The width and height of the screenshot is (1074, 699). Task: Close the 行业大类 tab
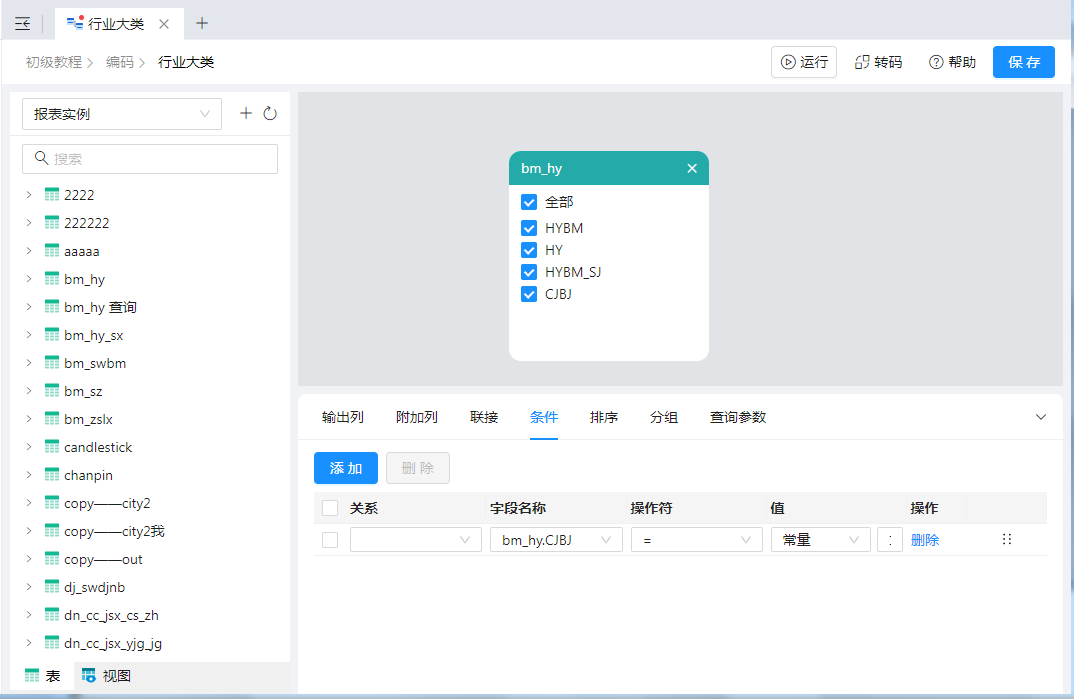tap(164, 24)
